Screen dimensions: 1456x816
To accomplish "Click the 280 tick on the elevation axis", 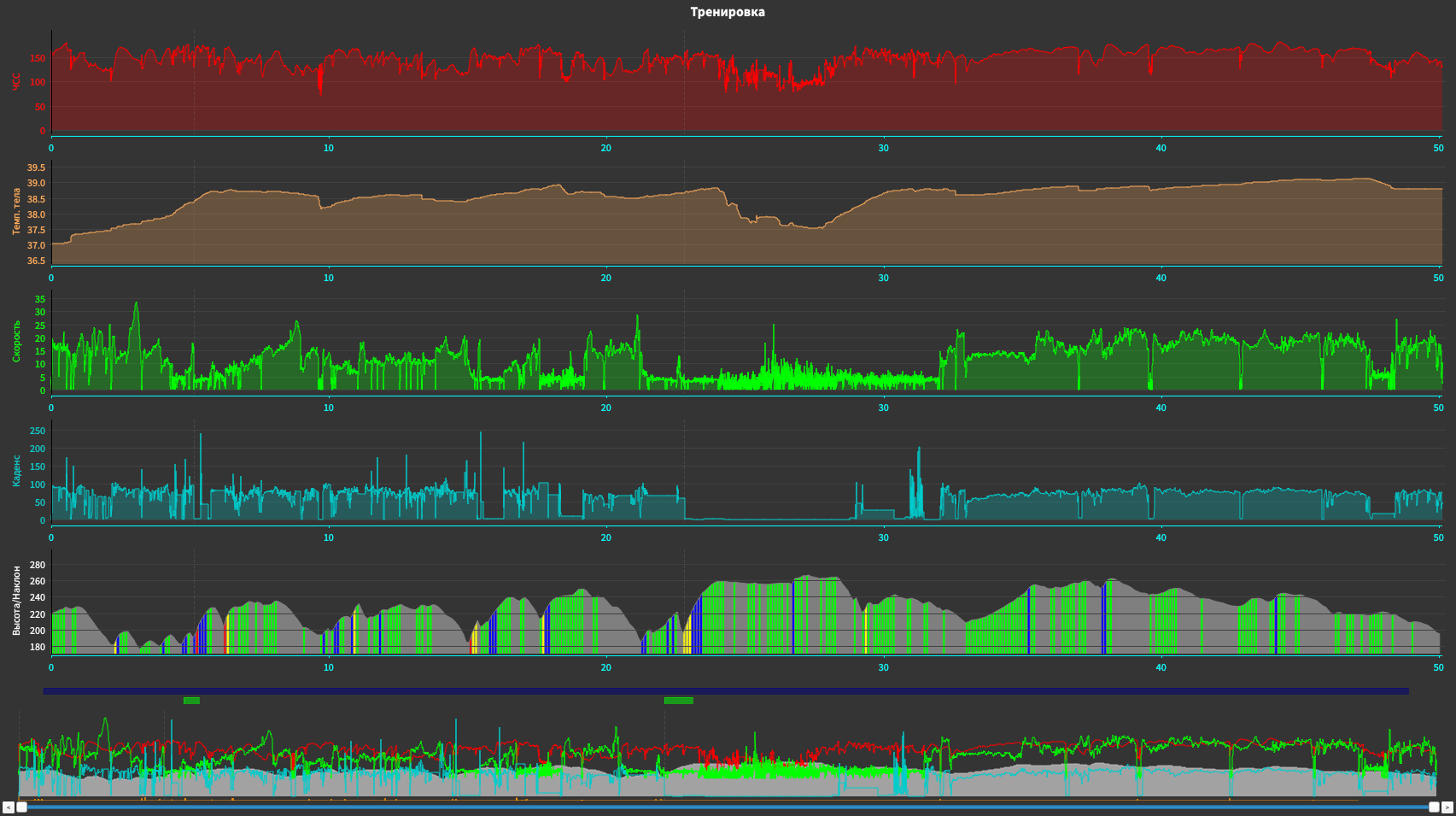I will point(38,565).
